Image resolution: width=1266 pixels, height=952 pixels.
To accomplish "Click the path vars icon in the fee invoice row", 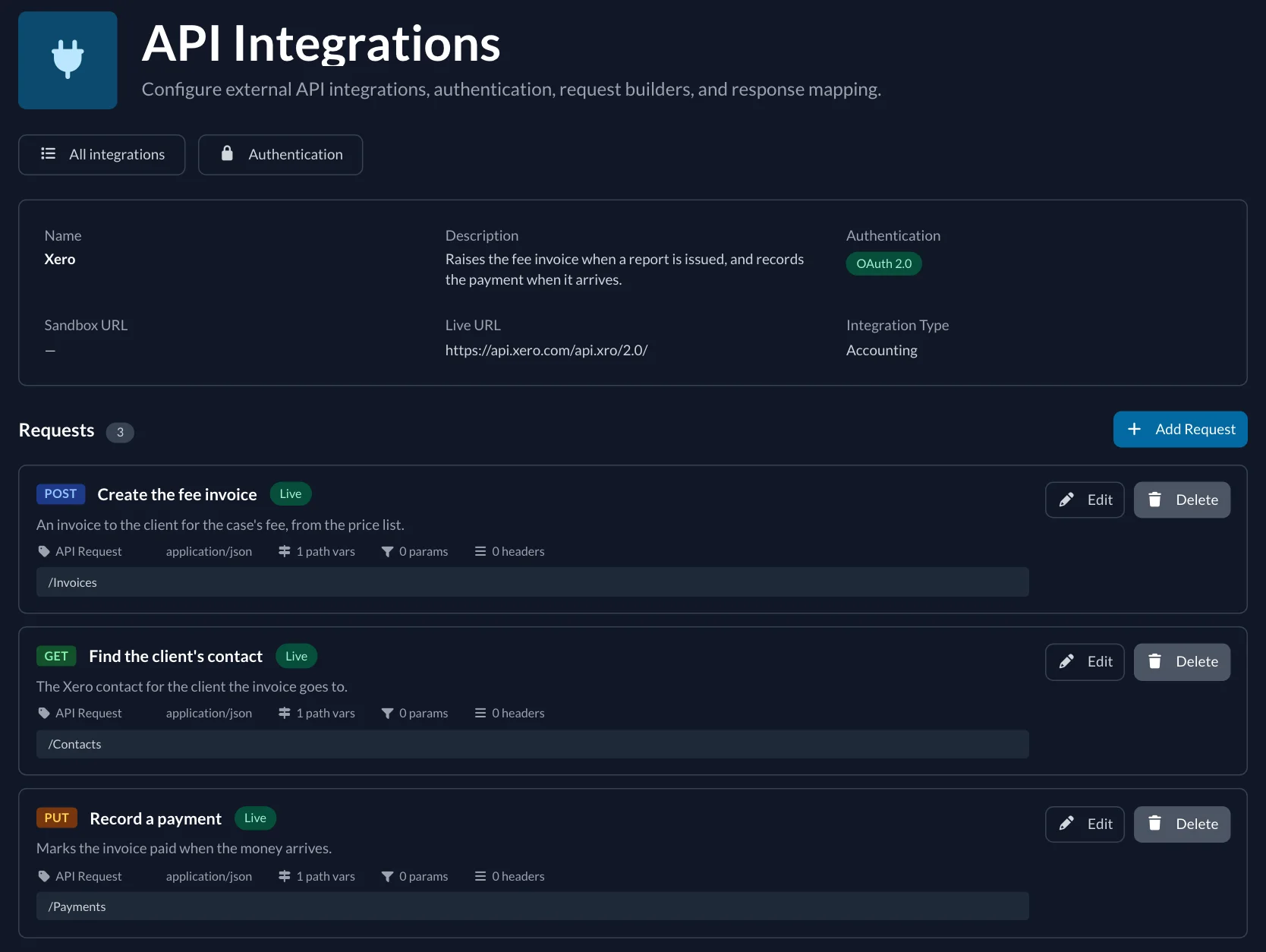I will coord(285,552).
